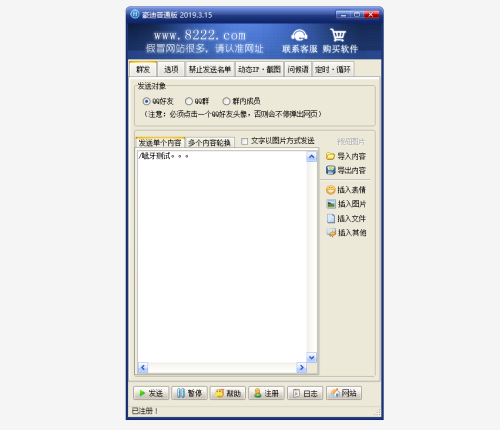Switch to 发送单个内容 sub-tab
The height and width of the screenshot is (430, 500).
tap(160, 143)
